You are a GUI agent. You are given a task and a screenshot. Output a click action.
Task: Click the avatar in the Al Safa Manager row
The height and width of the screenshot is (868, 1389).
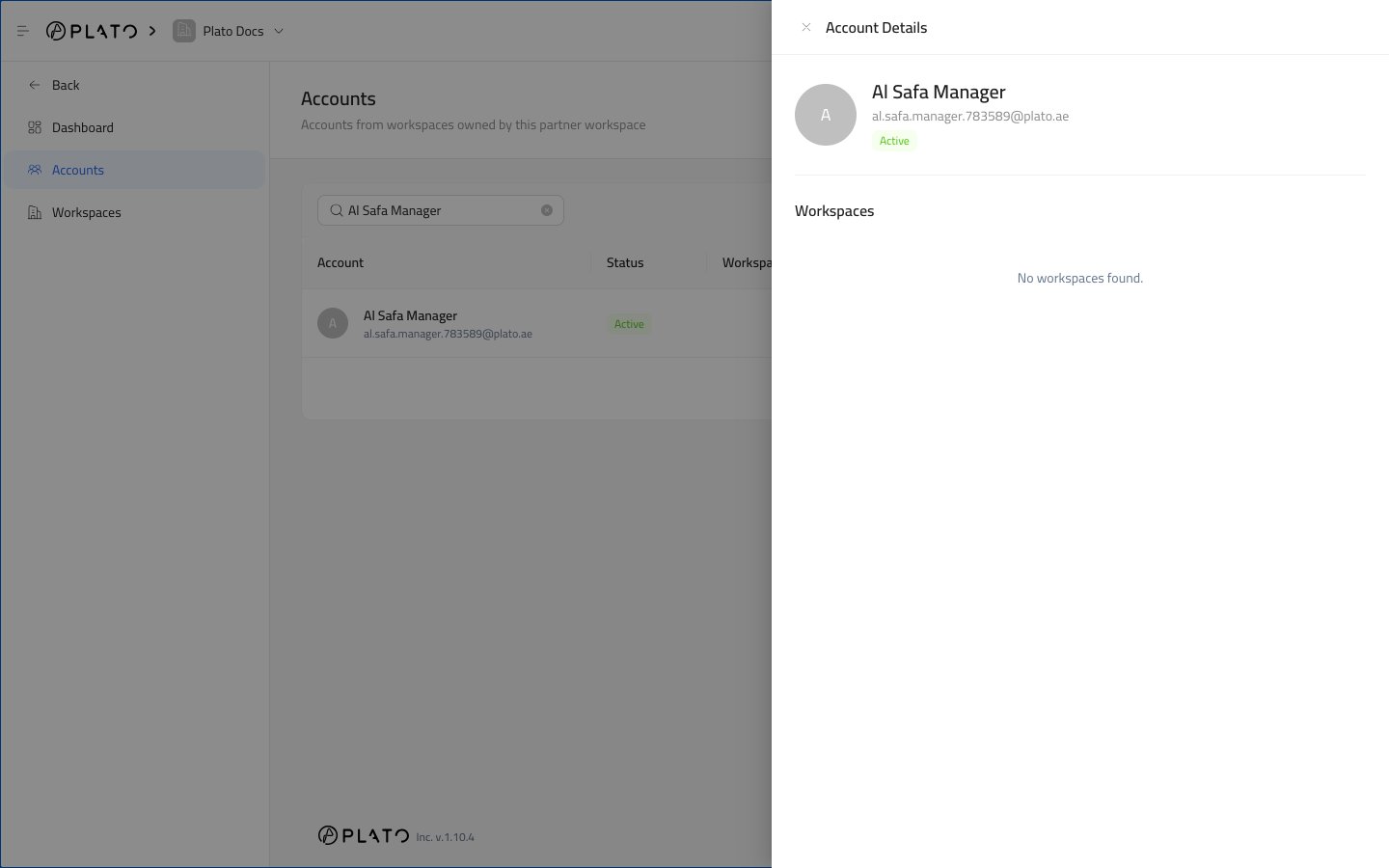[333, 323]
